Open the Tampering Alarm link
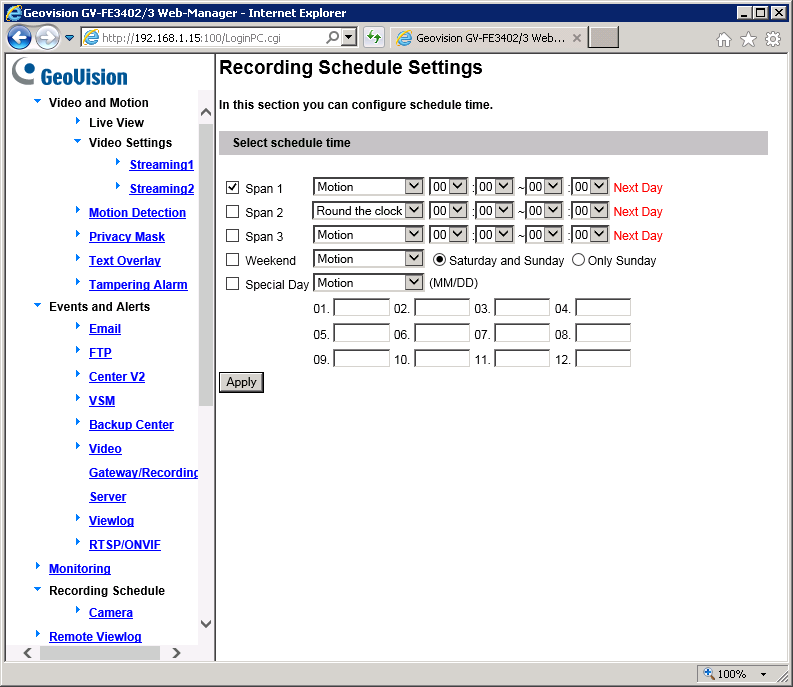 138,284
